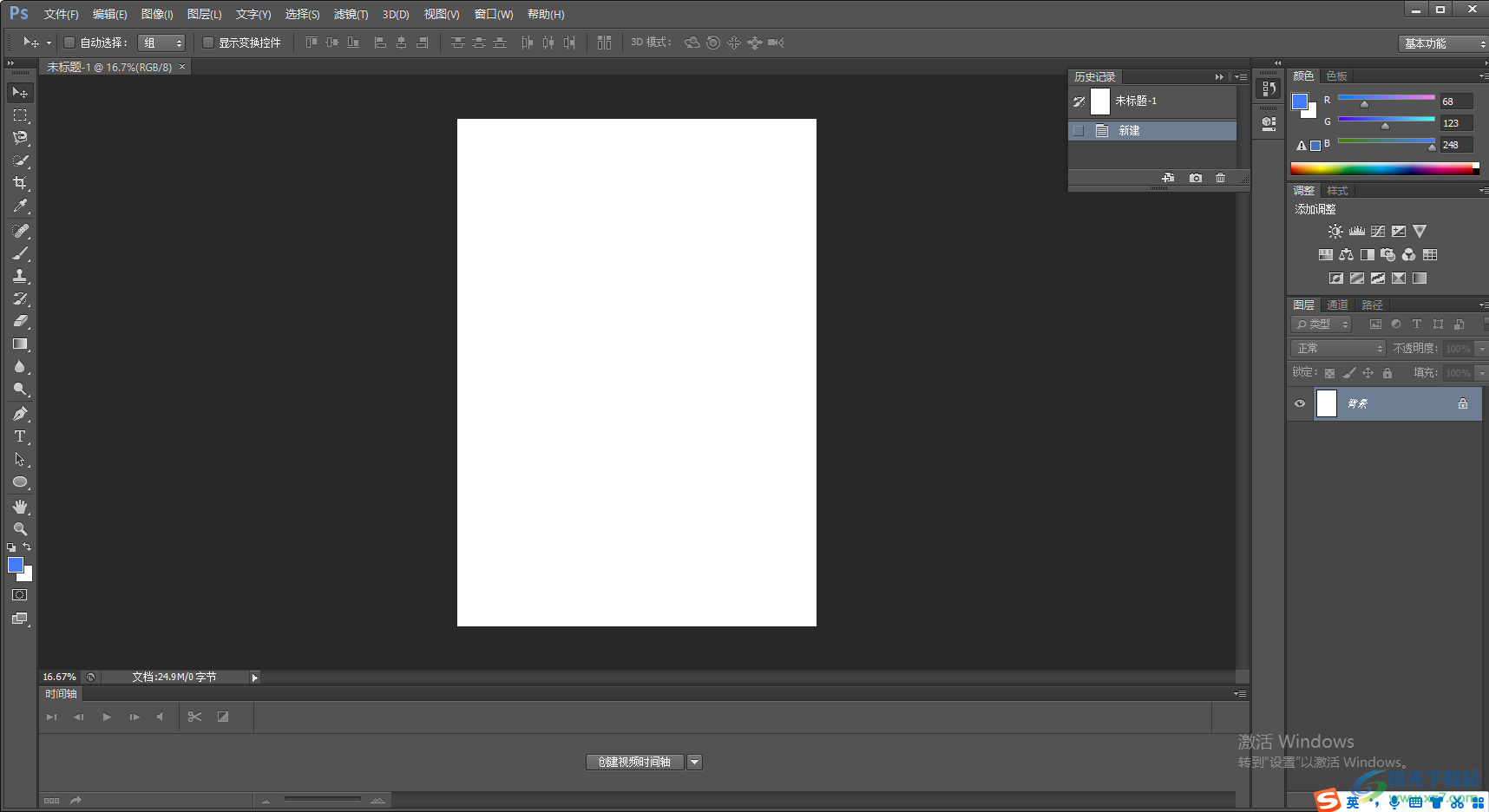
Task: Enable the 自动选择 checkbox
Action: [69, 43]
